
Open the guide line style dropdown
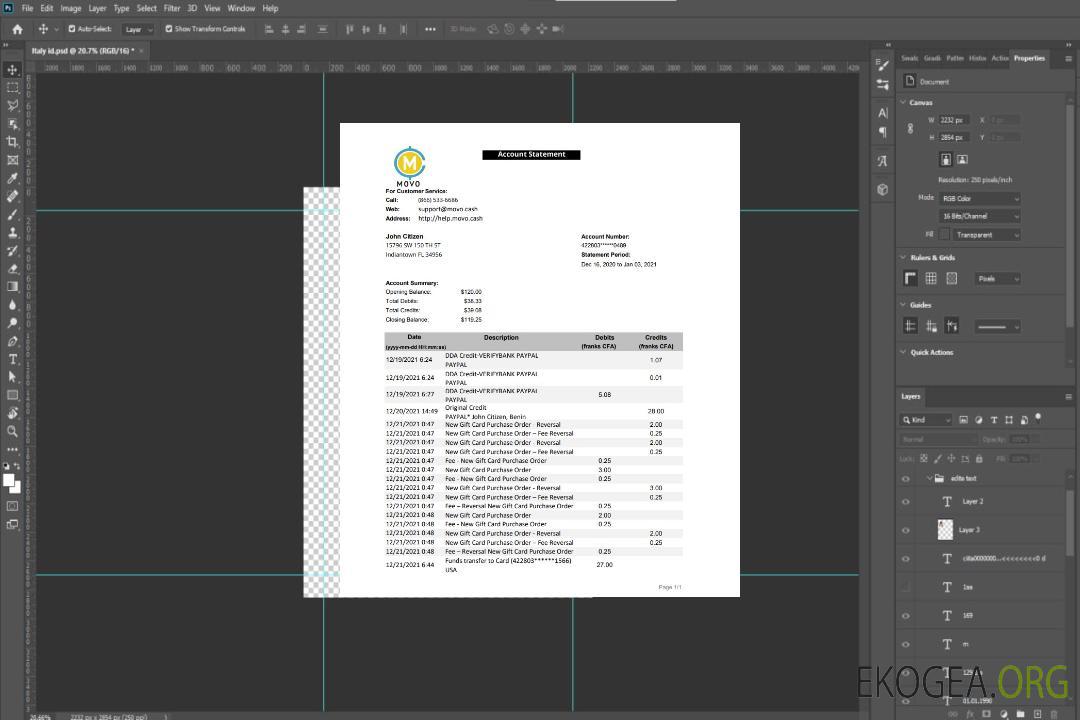pos(998,327)
